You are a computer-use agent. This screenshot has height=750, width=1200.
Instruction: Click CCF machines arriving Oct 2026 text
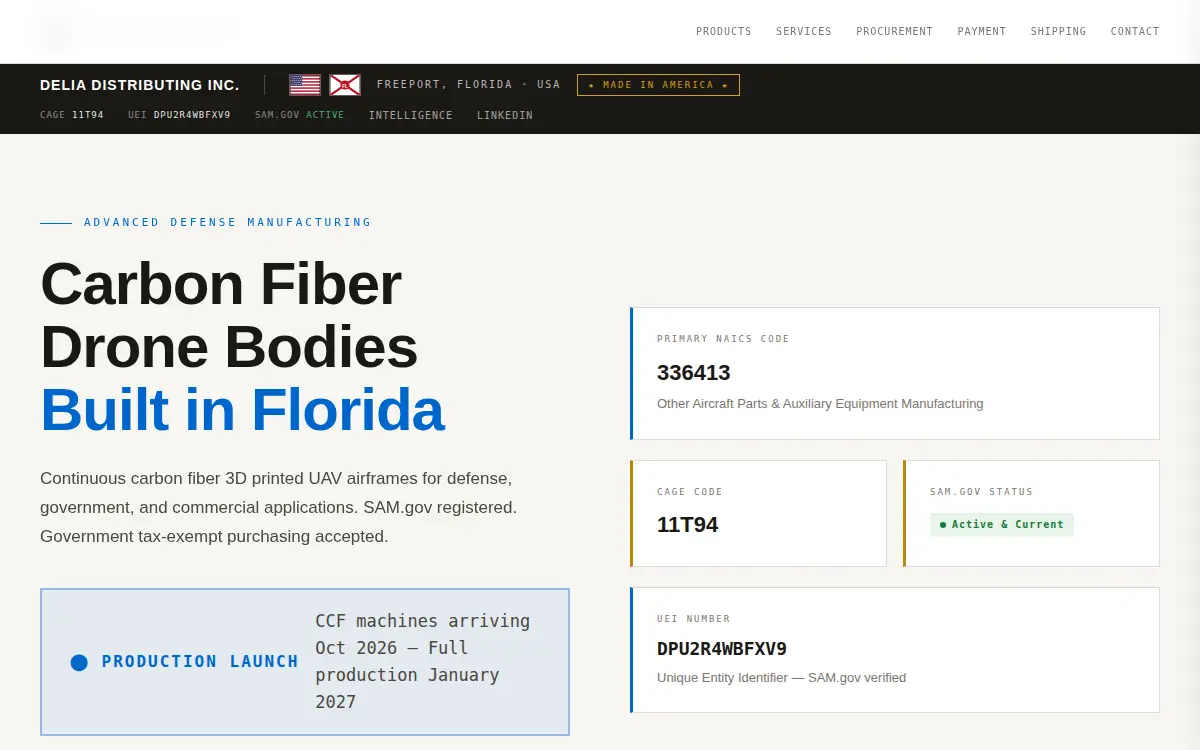click(423, 661)
